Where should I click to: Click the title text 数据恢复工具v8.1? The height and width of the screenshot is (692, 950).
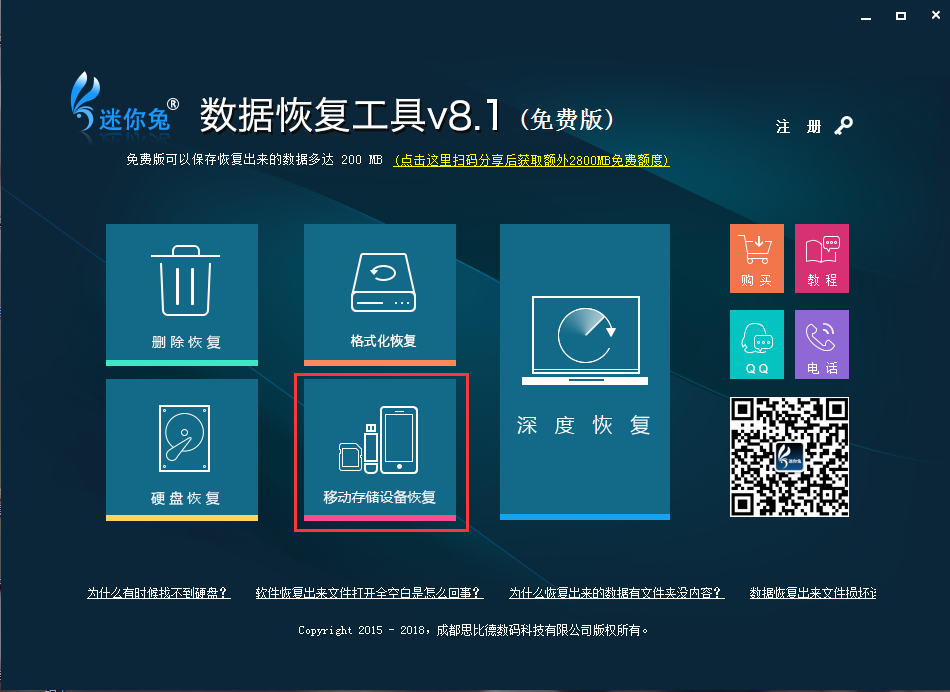[x=351, y=115]
